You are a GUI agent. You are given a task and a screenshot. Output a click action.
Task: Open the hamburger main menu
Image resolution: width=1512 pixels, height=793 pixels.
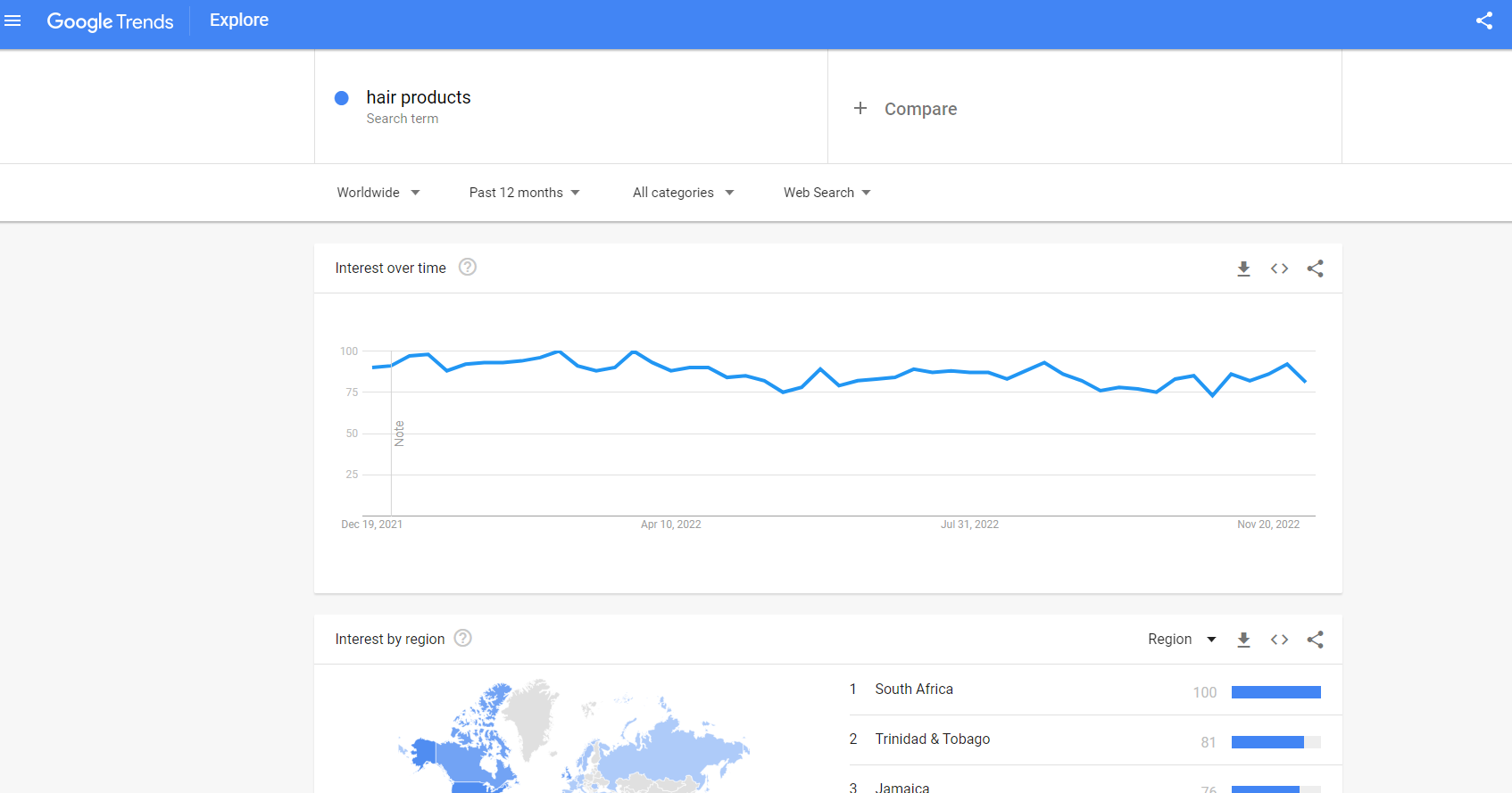point(12,21)
